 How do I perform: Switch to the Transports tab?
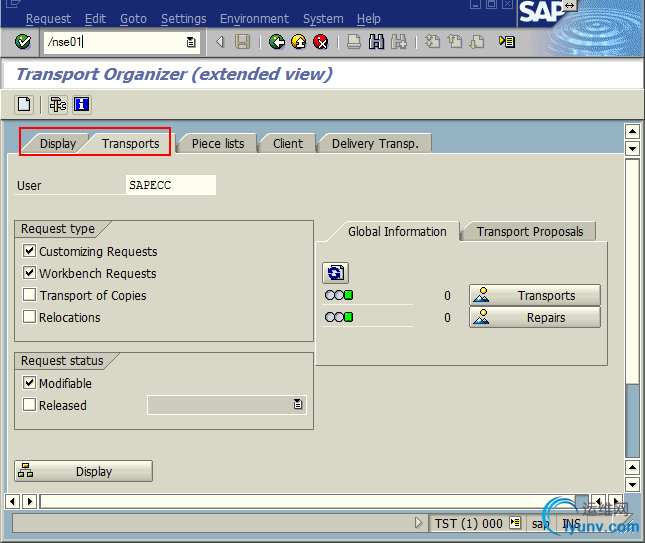(130, 144)
